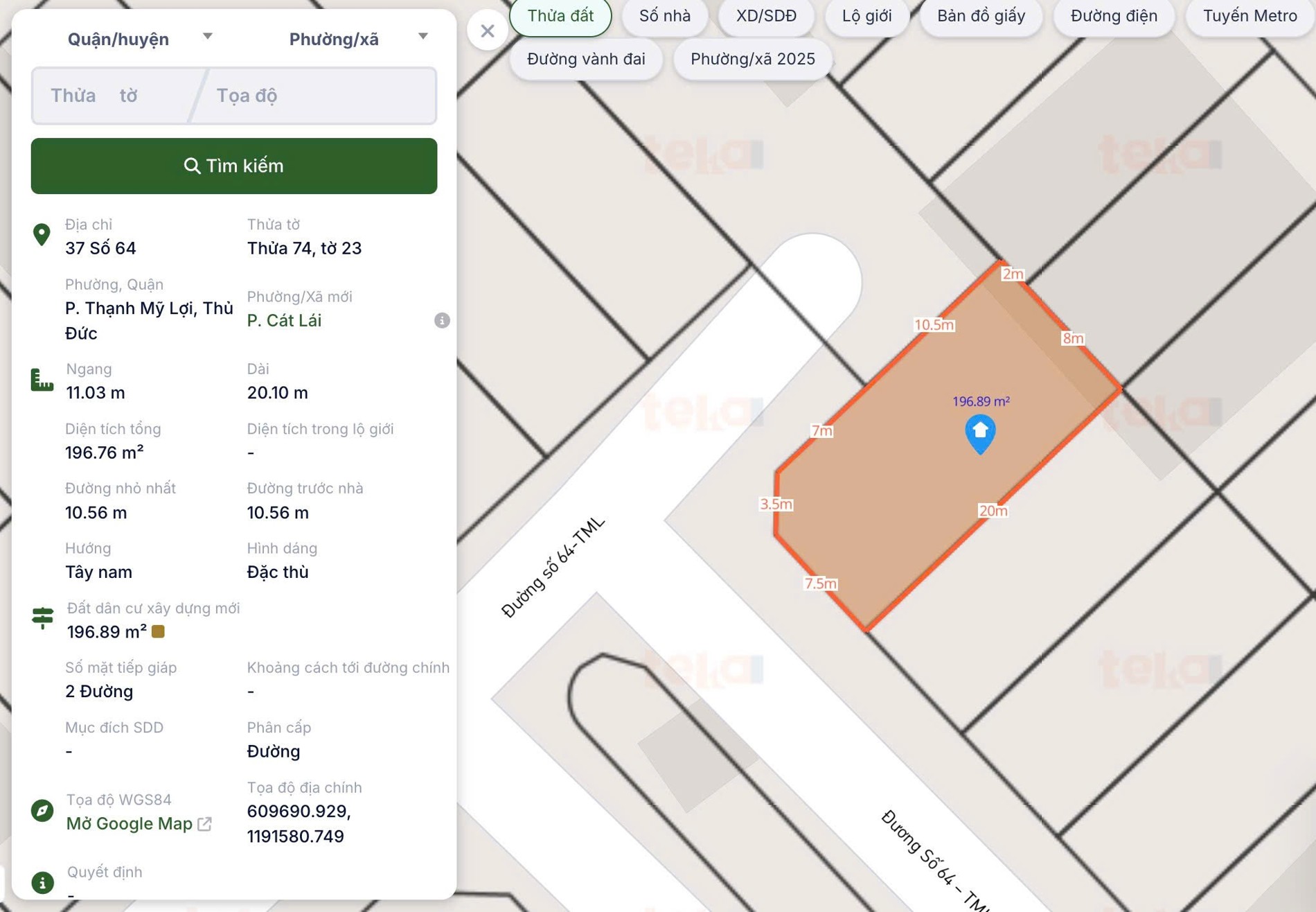
Task: Close the info panel with the X button
Action: (x=488, y=30)
